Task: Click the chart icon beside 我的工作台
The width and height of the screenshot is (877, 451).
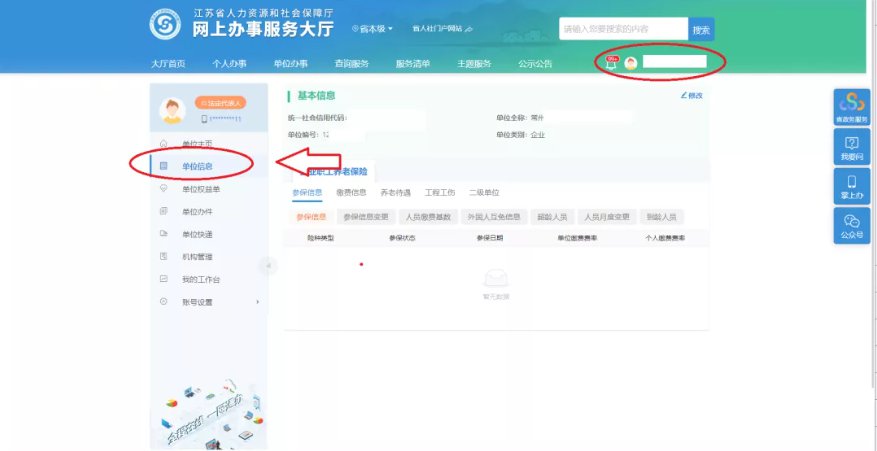Action: pyautogui.click(x=164, y=279)
